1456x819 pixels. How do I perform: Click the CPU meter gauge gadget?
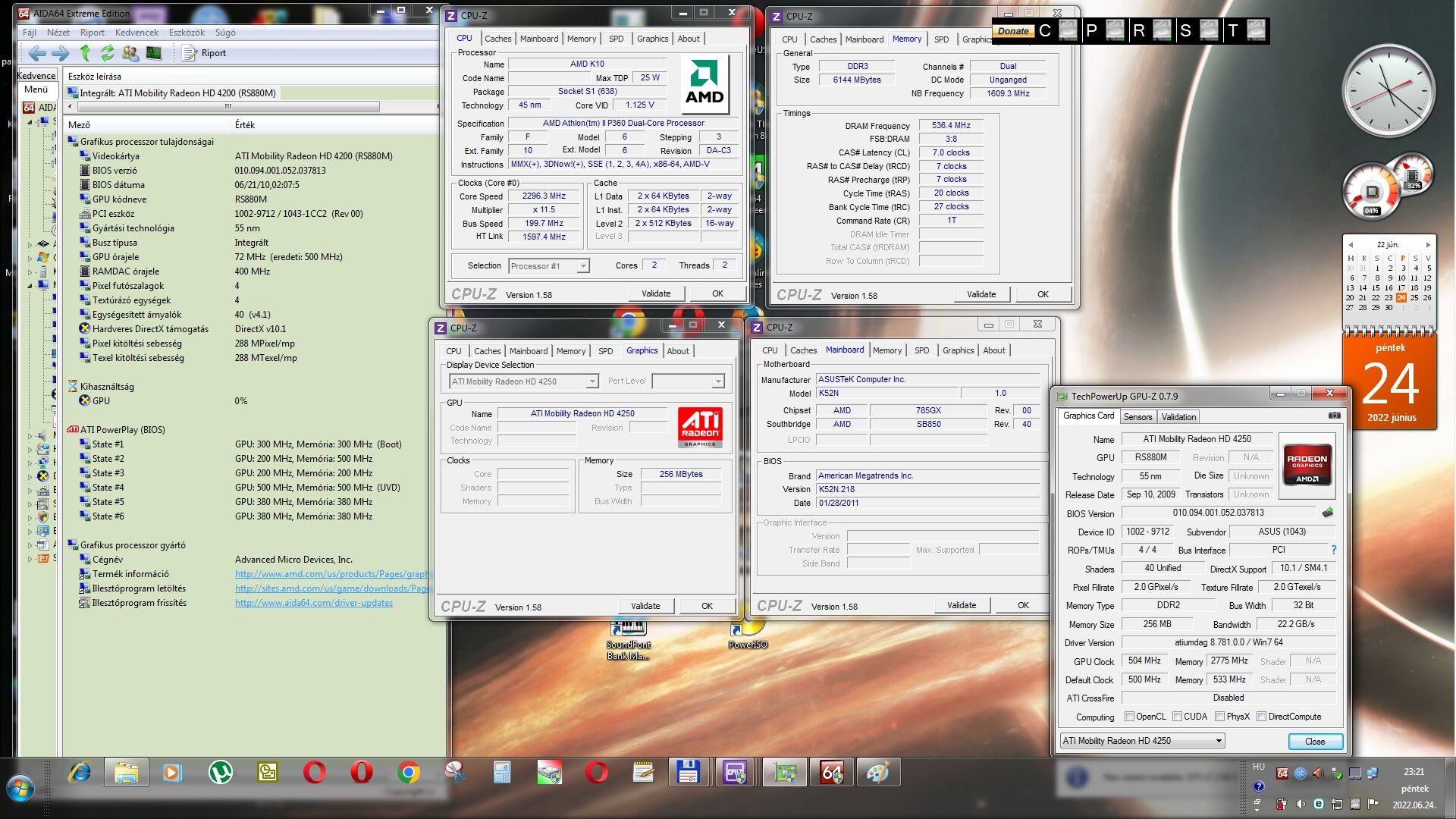1372,191
